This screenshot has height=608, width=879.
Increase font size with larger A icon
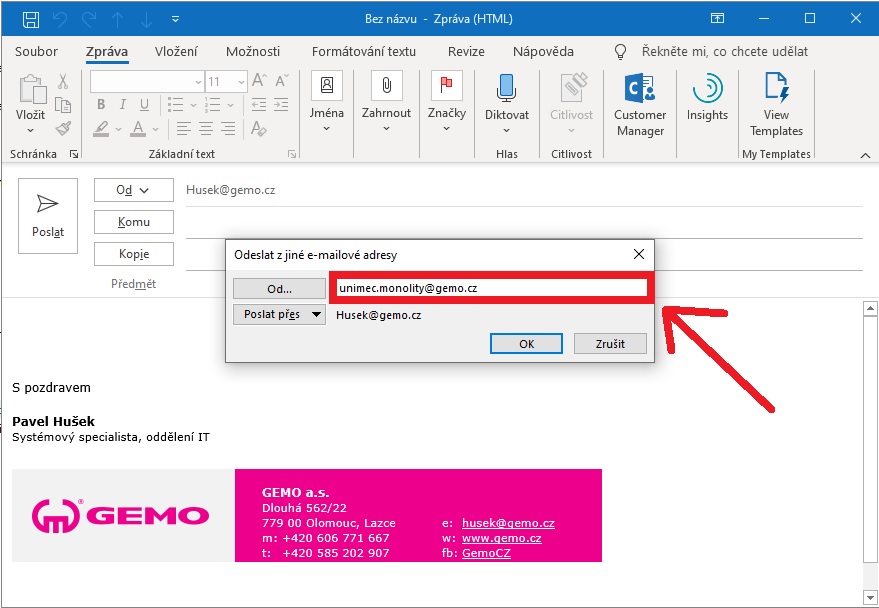(x=258, y=81)
